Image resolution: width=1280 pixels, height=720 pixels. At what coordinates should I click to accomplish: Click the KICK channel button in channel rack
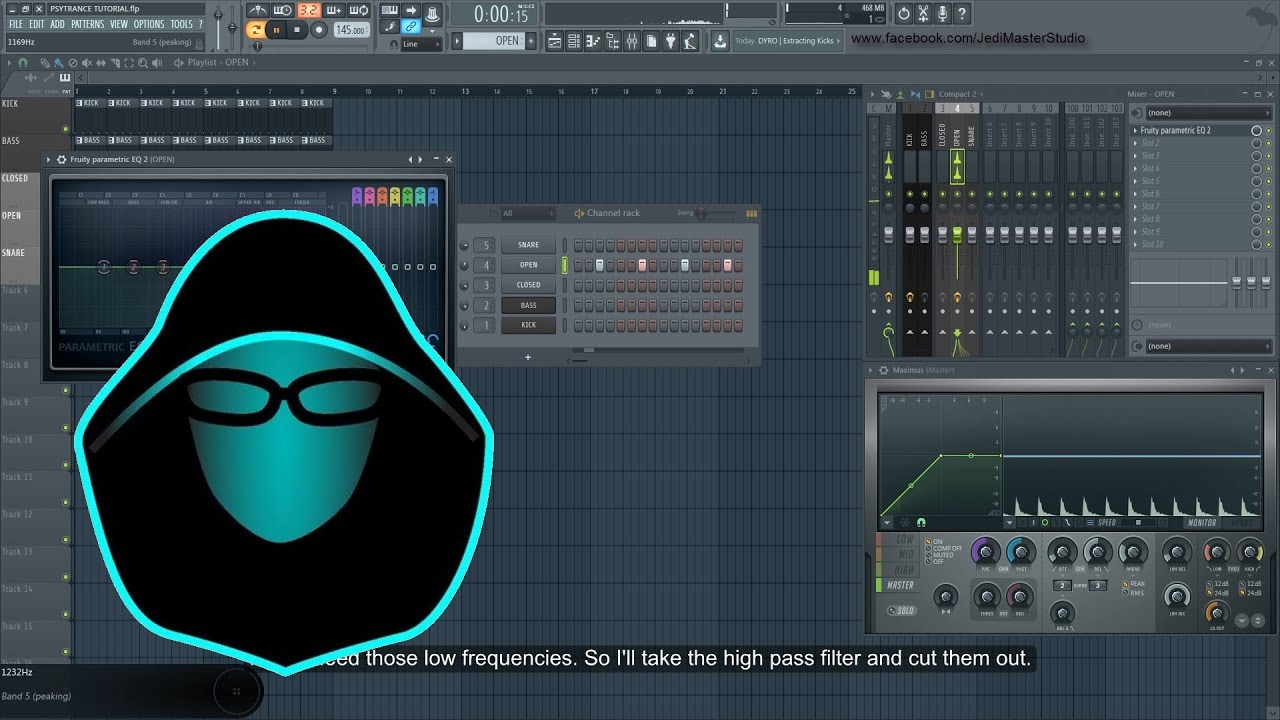[x=528, y=325]
